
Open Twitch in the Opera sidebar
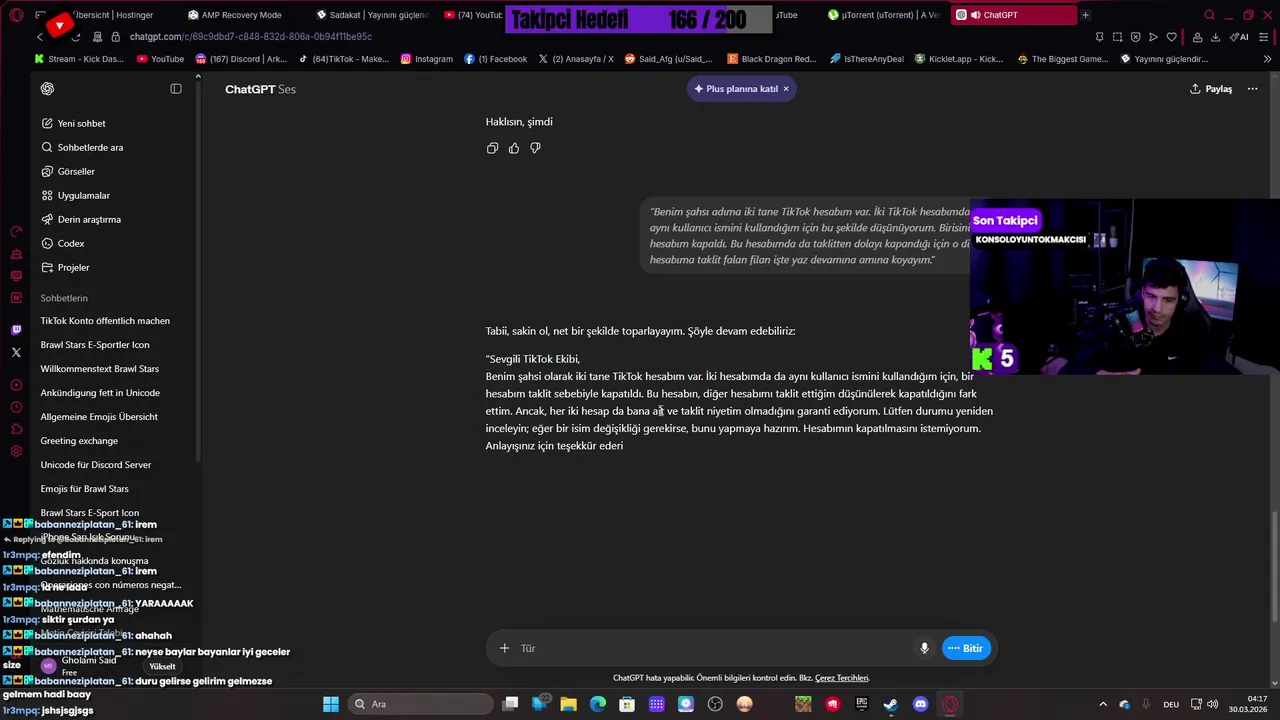coord(16,330)
